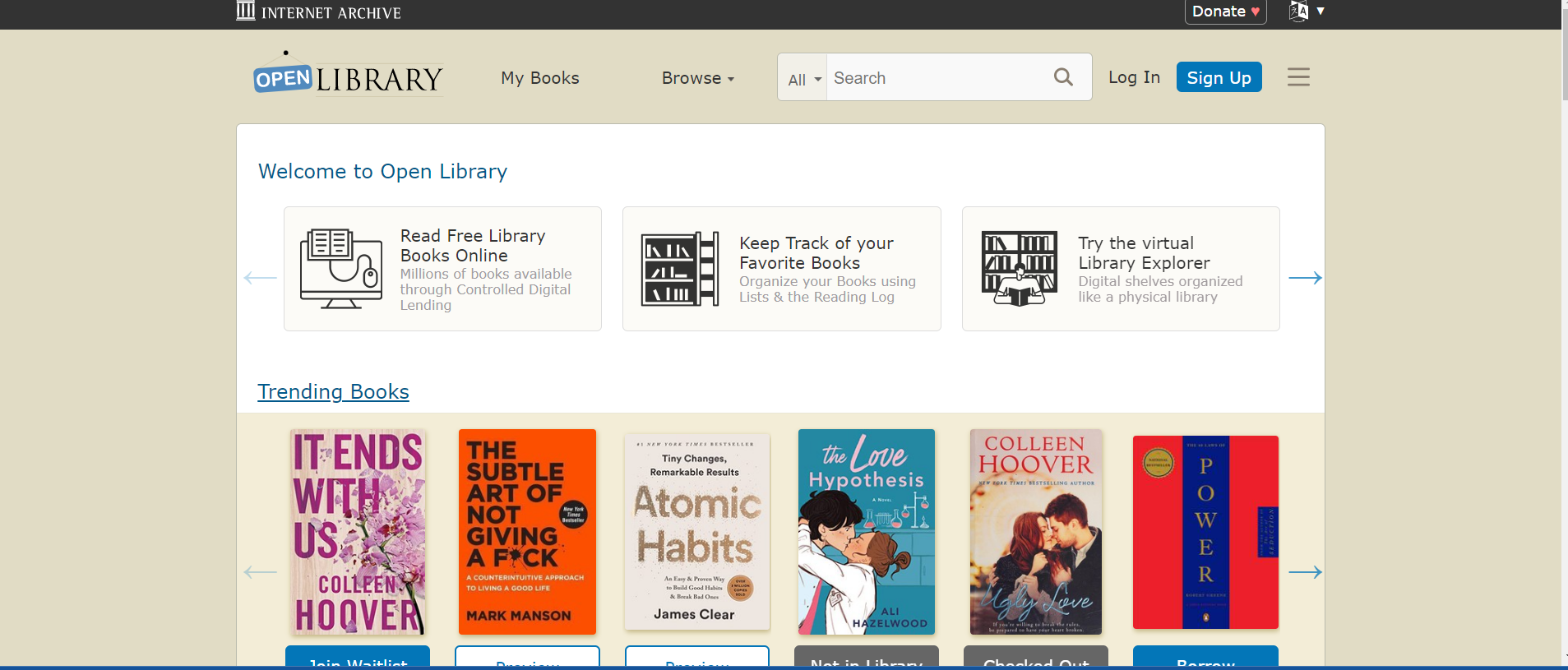Click the Log In link
The width and height of the screenshot is (1568, 670).
1134,77
